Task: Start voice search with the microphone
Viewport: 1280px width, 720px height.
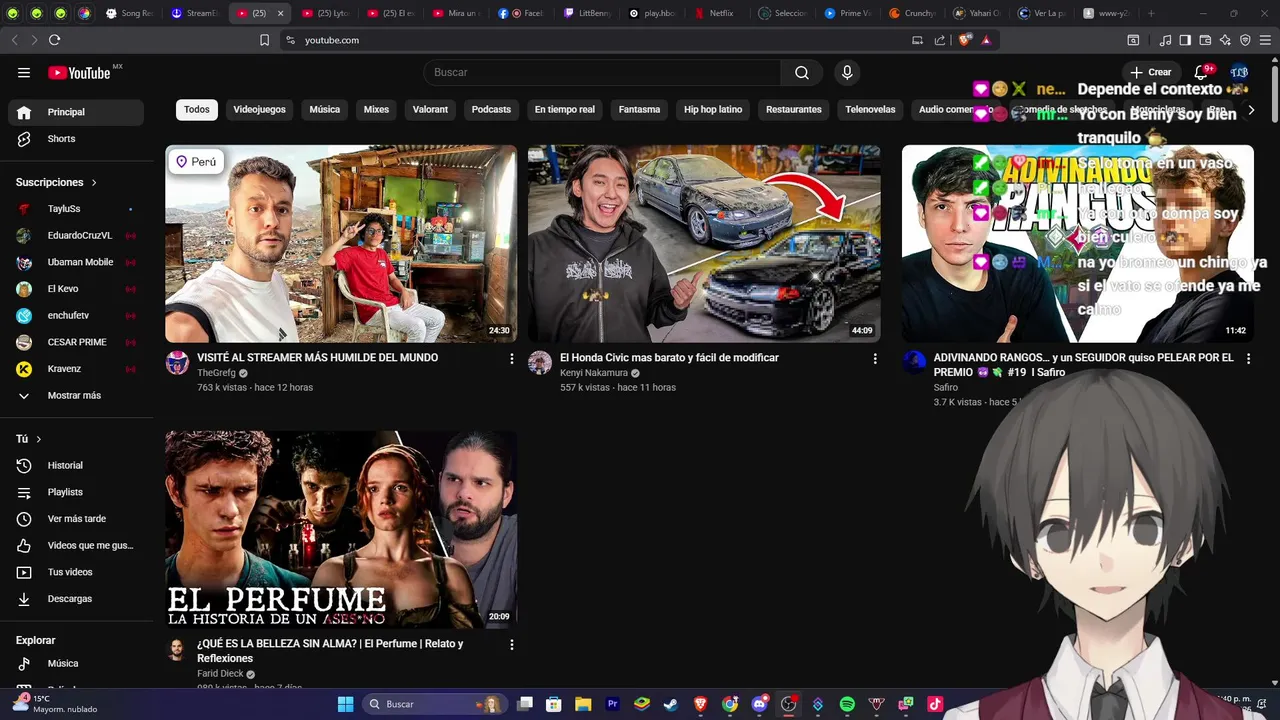Action: pyautogui.click(x=847, y=72)
